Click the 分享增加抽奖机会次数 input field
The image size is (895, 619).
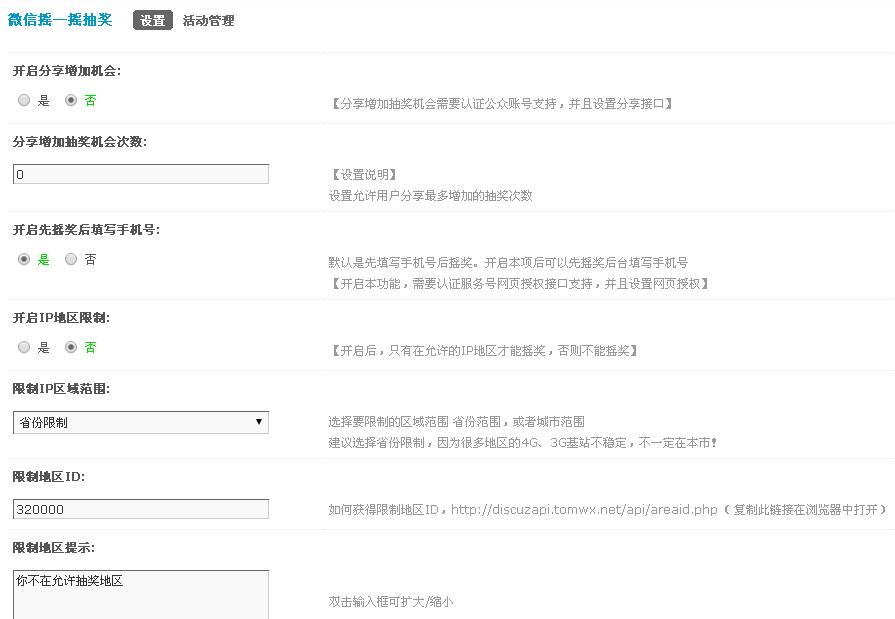pos(140,172)
